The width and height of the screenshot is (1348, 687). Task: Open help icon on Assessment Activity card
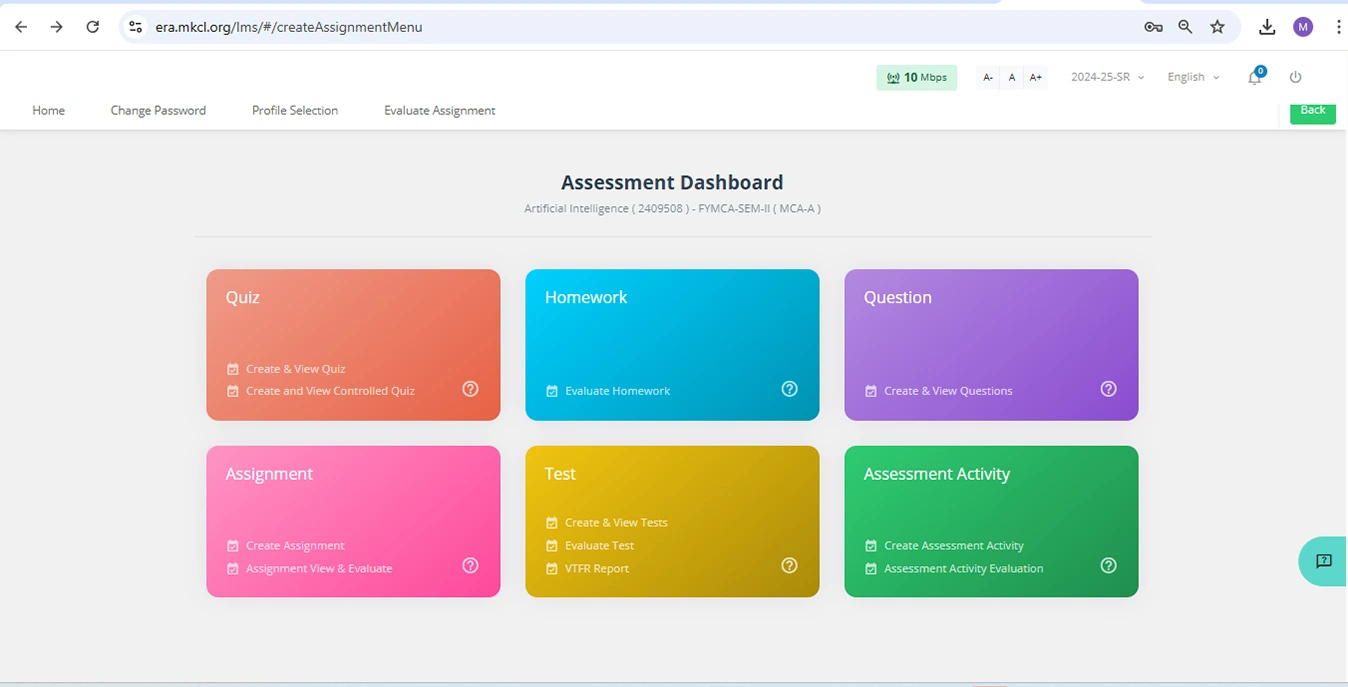[x=1108, y=566]
